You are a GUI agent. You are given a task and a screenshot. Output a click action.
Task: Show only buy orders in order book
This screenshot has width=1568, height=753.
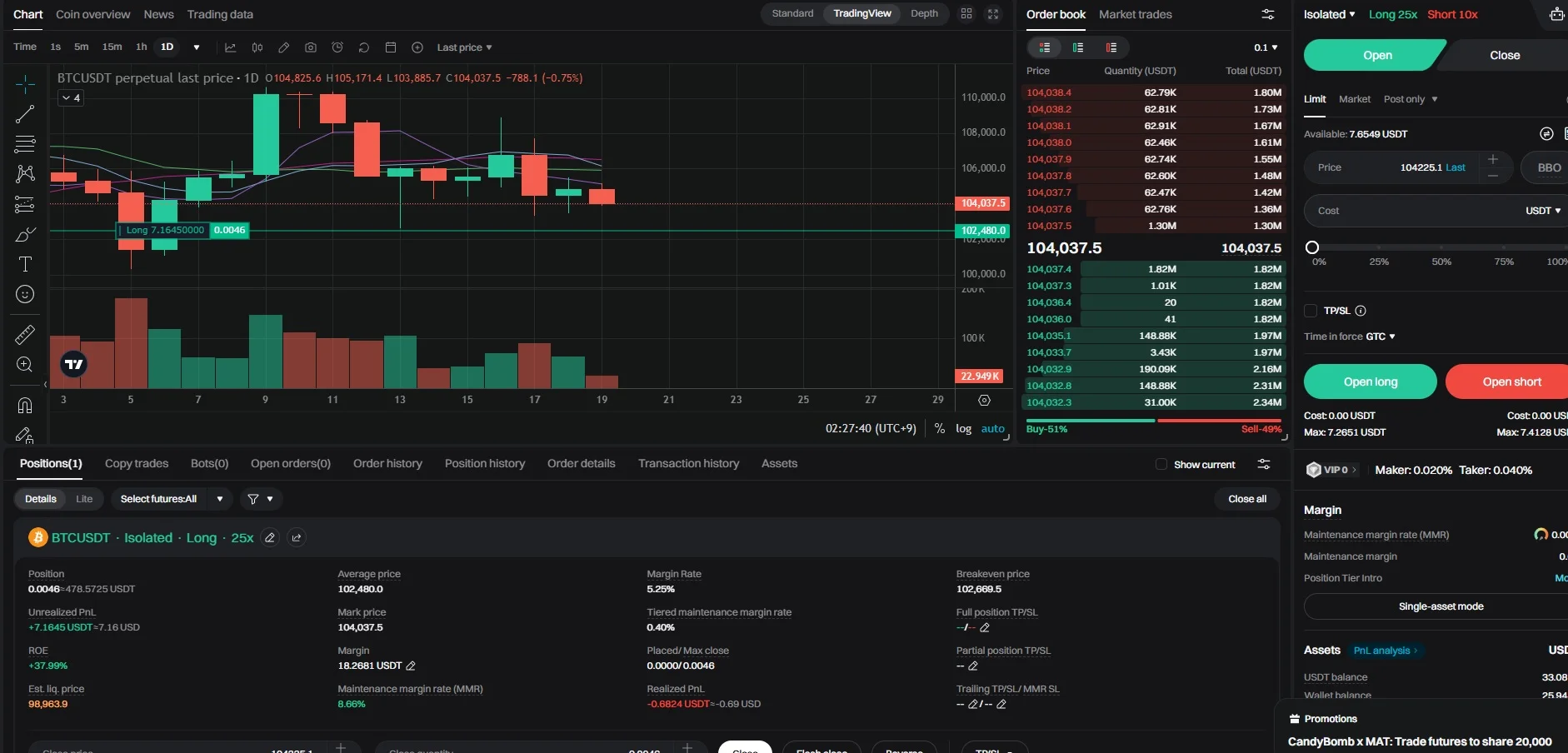[1078, 47]
